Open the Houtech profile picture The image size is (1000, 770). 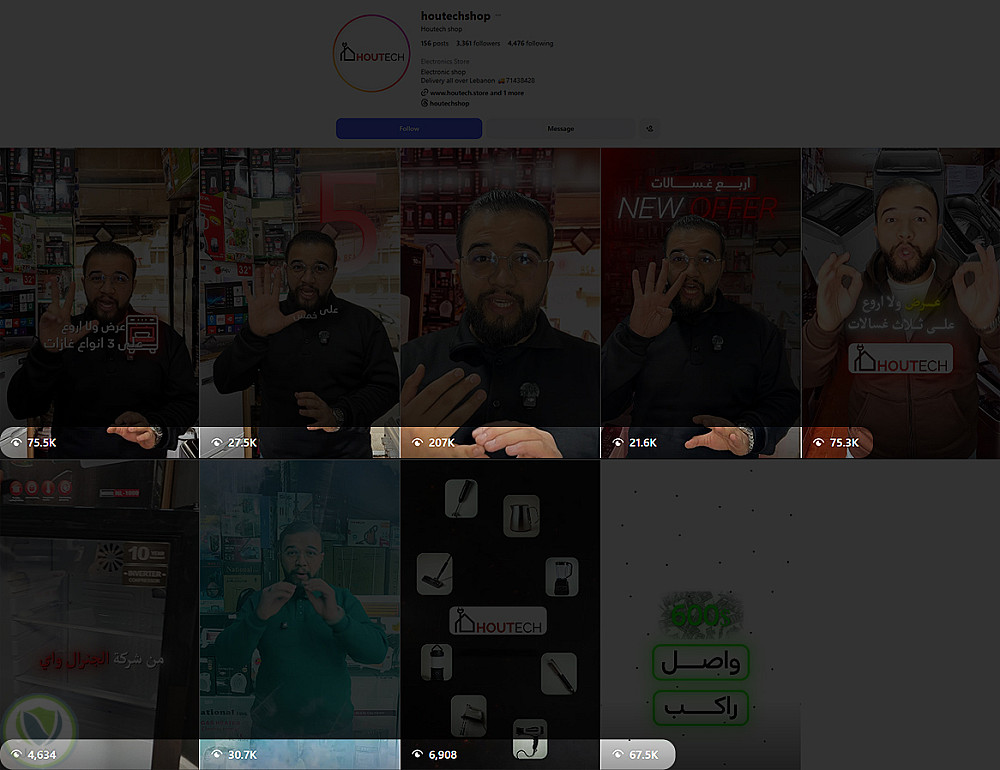click(372, 54)
